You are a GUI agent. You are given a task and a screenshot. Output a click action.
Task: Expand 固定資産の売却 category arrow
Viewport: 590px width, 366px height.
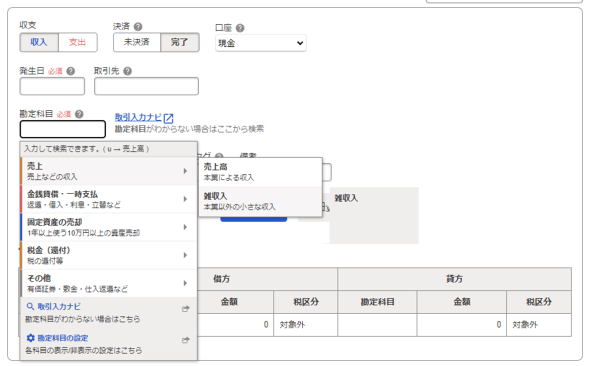[185, 227]
